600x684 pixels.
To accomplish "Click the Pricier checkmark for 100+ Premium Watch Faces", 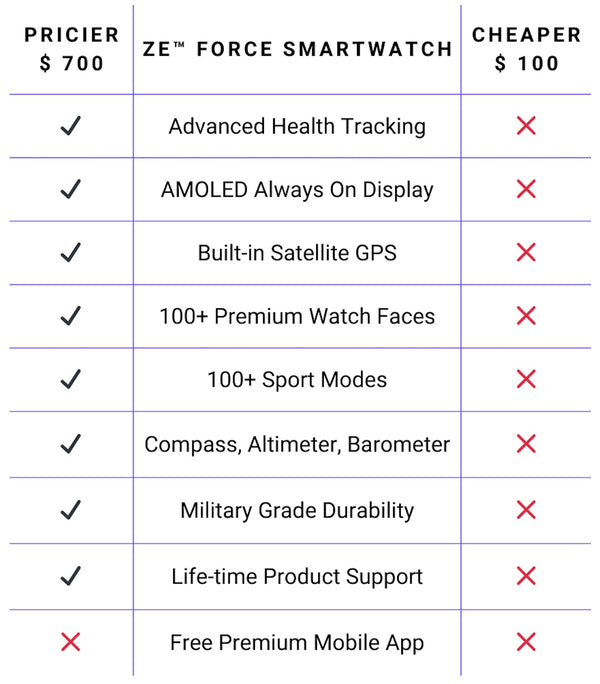I will click(70, 316).
